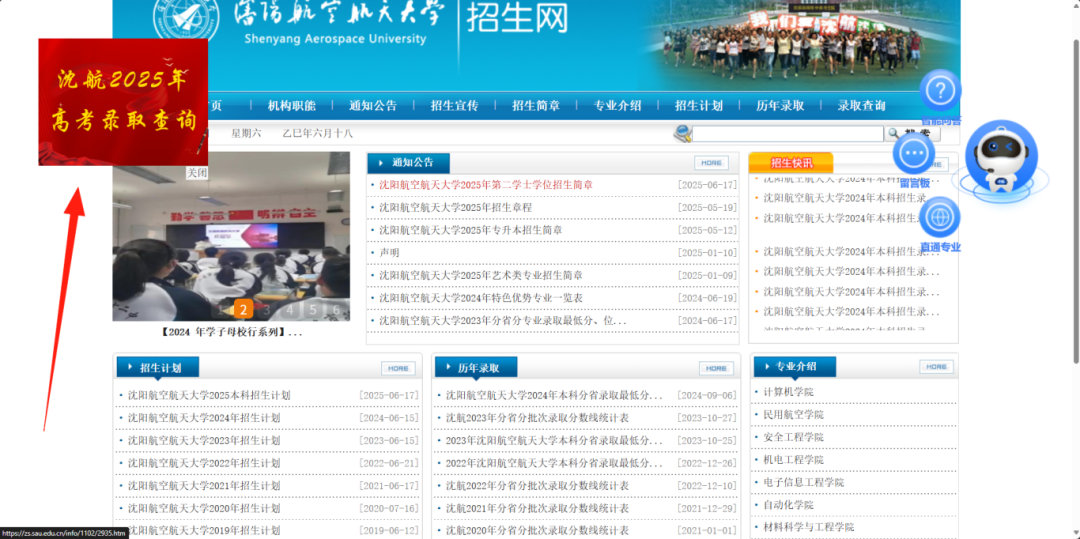Switch slideshow to slide 2
This screenshot has height=539, width=1080.
[x=242, y=309]
